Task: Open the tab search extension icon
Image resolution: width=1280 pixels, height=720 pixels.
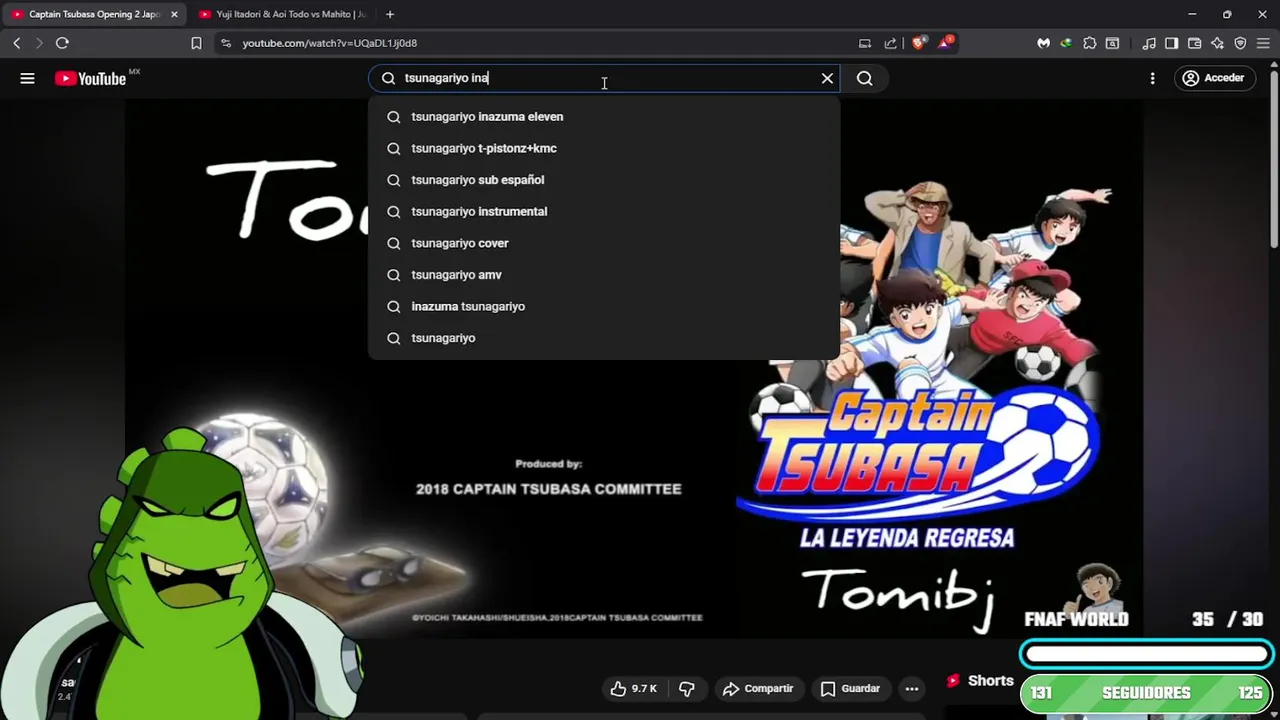Action: tap(1112, 43)
